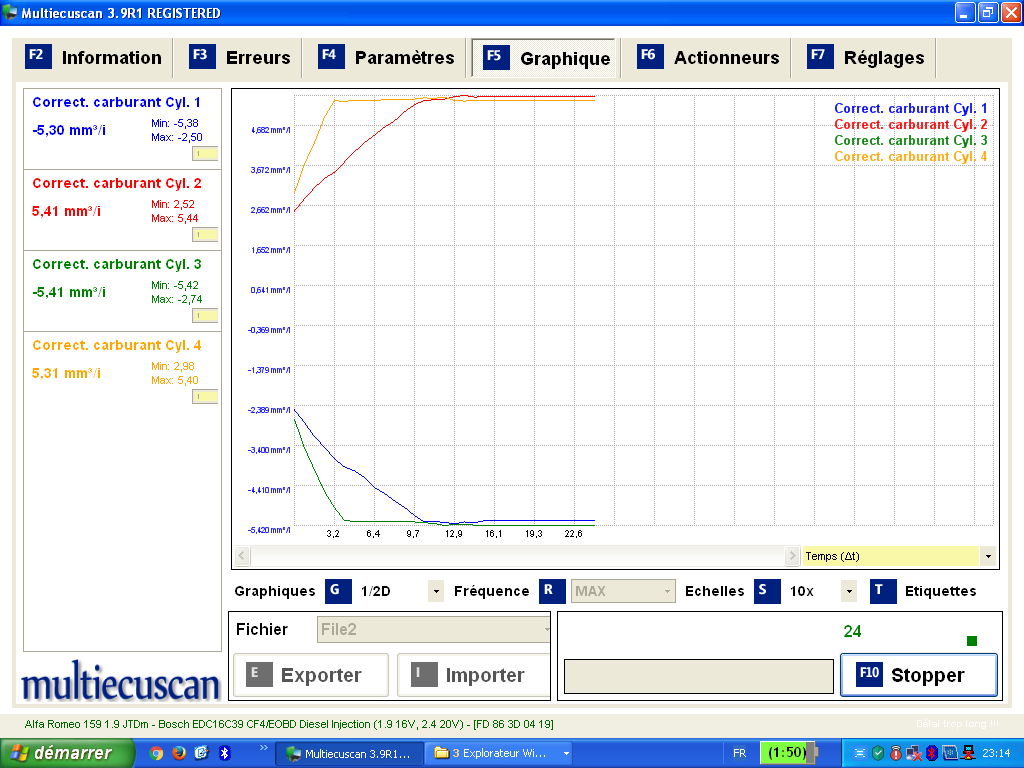
Task: Switch to the F4 Paramètres tab
Action: tap(388, 57)
